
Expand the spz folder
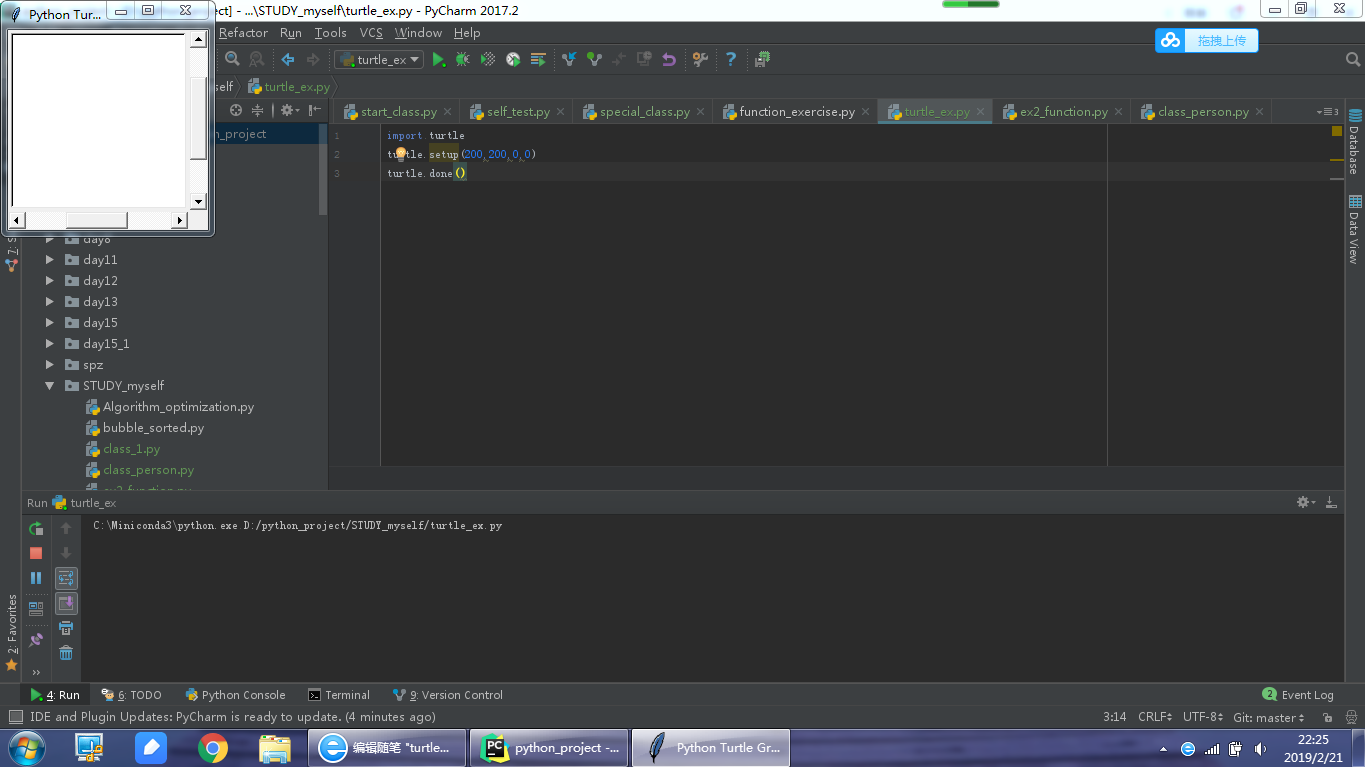point(50,365)
